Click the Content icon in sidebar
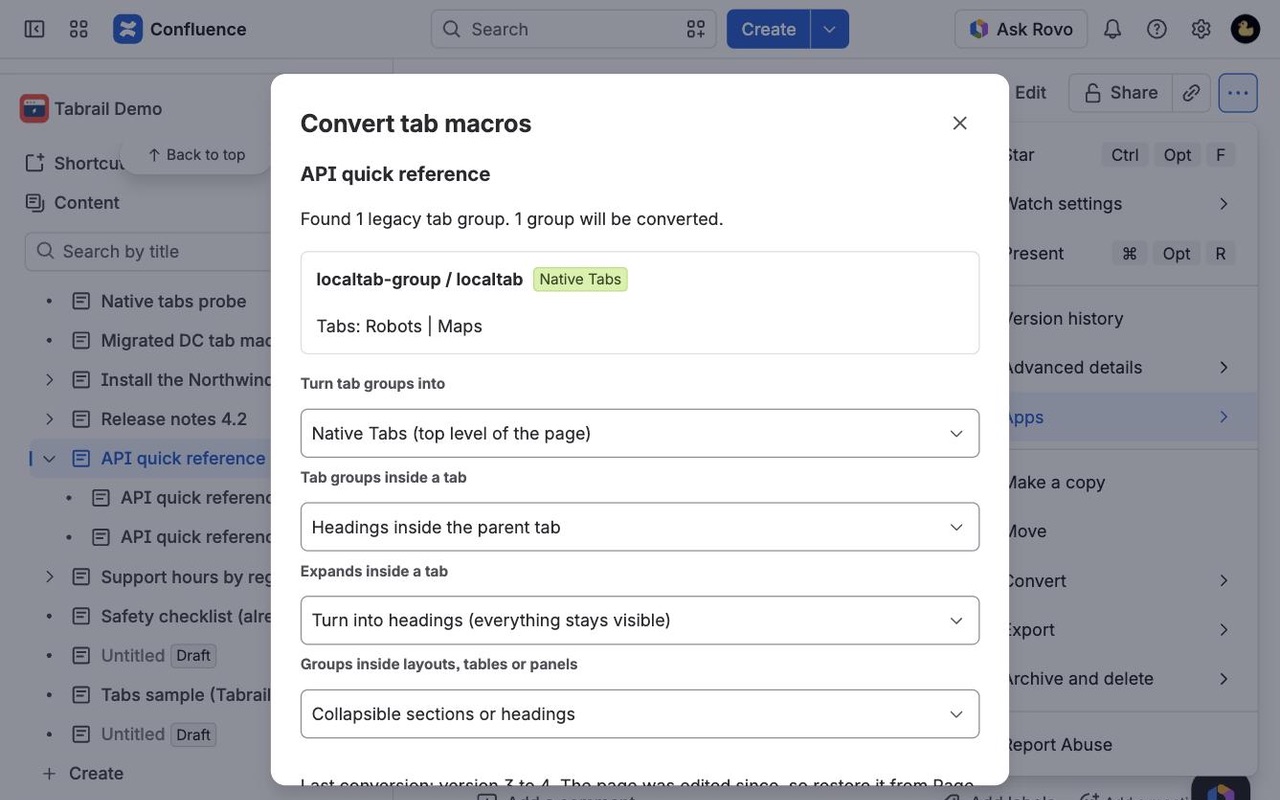This screenshot has width=1280, height=800. (35, 203)
